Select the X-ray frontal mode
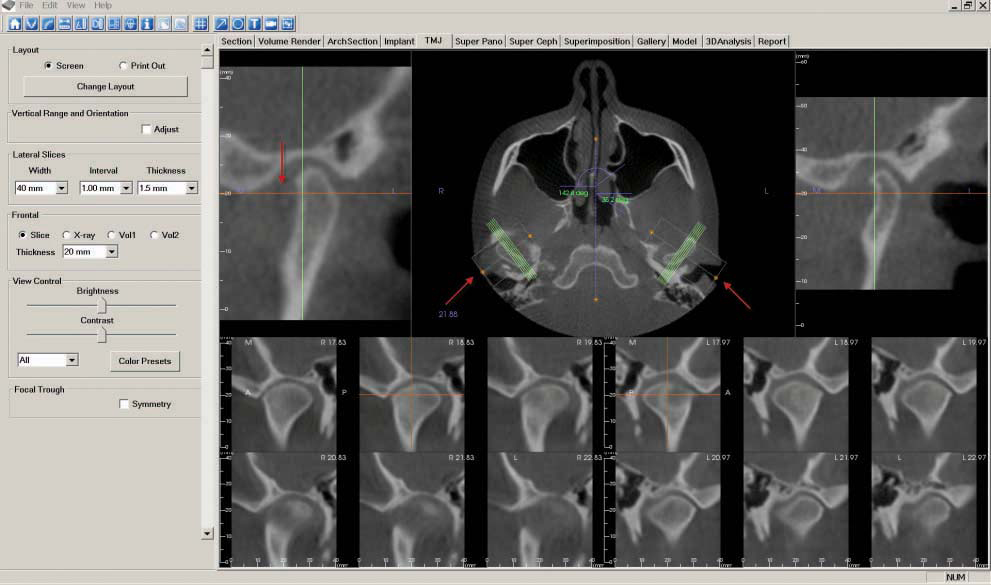 coord(67,235)
